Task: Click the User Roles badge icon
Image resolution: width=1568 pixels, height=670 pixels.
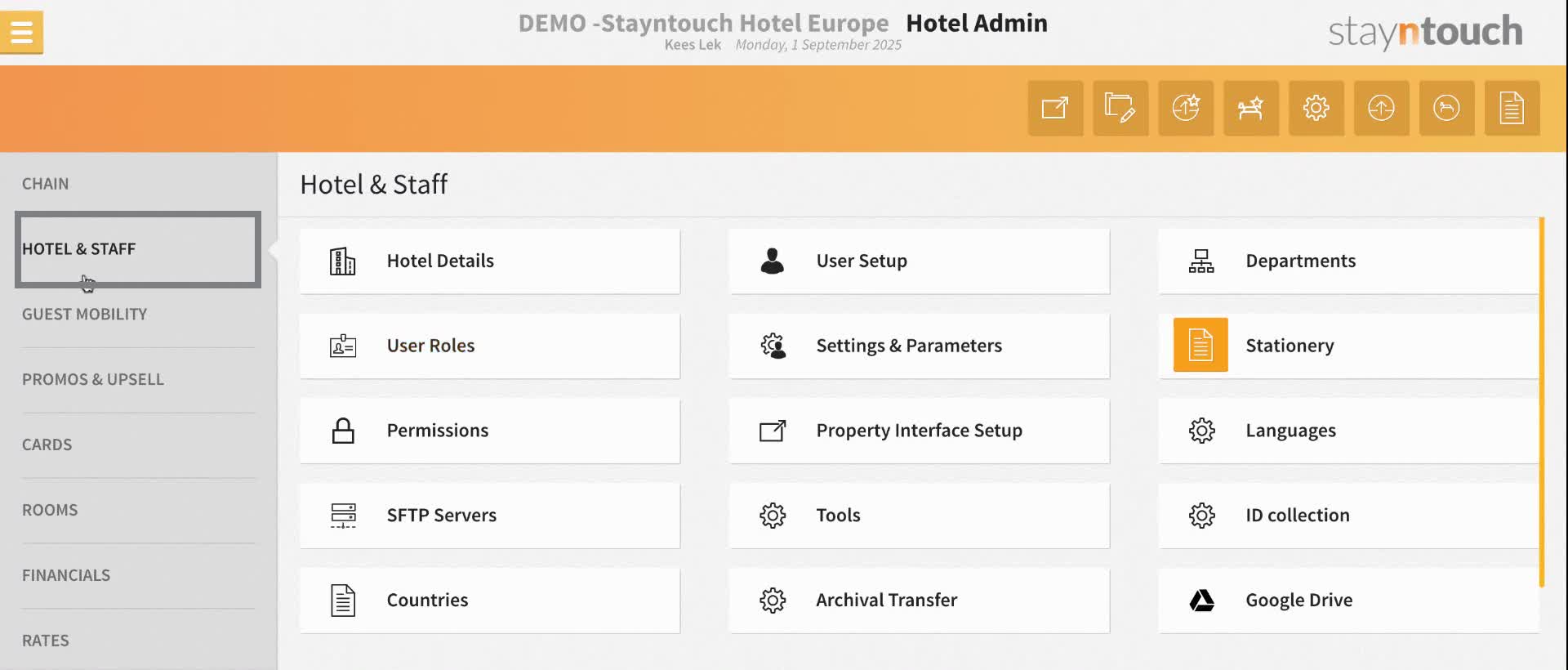Action: click(343, 346)
